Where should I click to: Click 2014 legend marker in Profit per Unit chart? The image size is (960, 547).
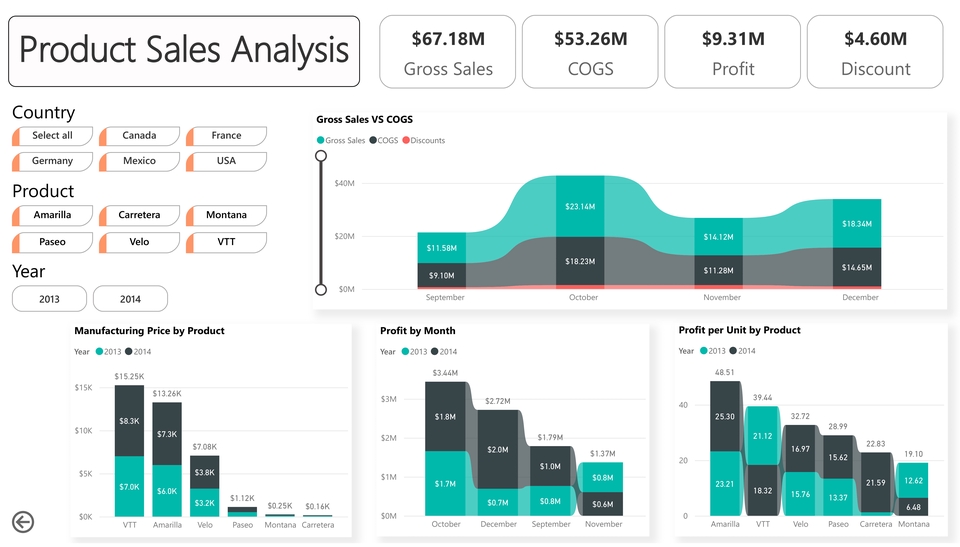[x=733, y=351]
